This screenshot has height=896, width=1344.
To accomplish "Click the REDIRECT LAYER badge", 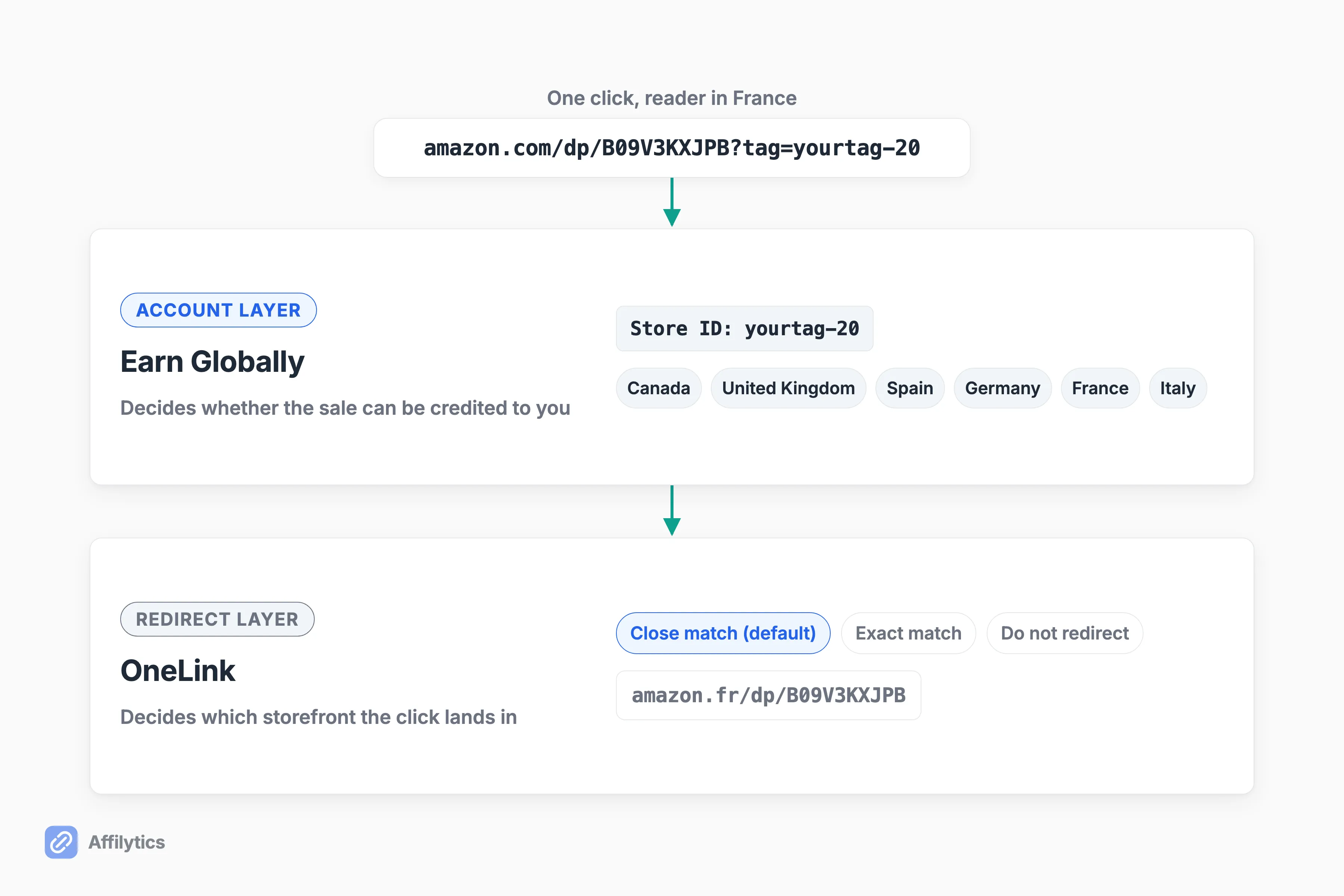I will 217,619.
